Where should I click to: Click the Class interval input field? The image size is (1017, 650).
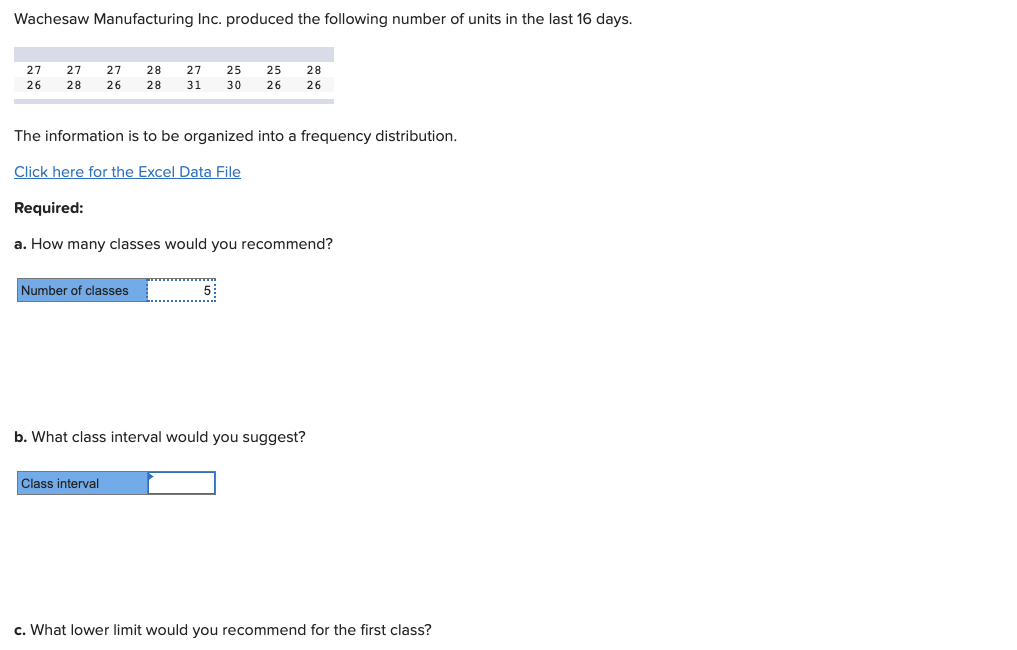(182, 483)
